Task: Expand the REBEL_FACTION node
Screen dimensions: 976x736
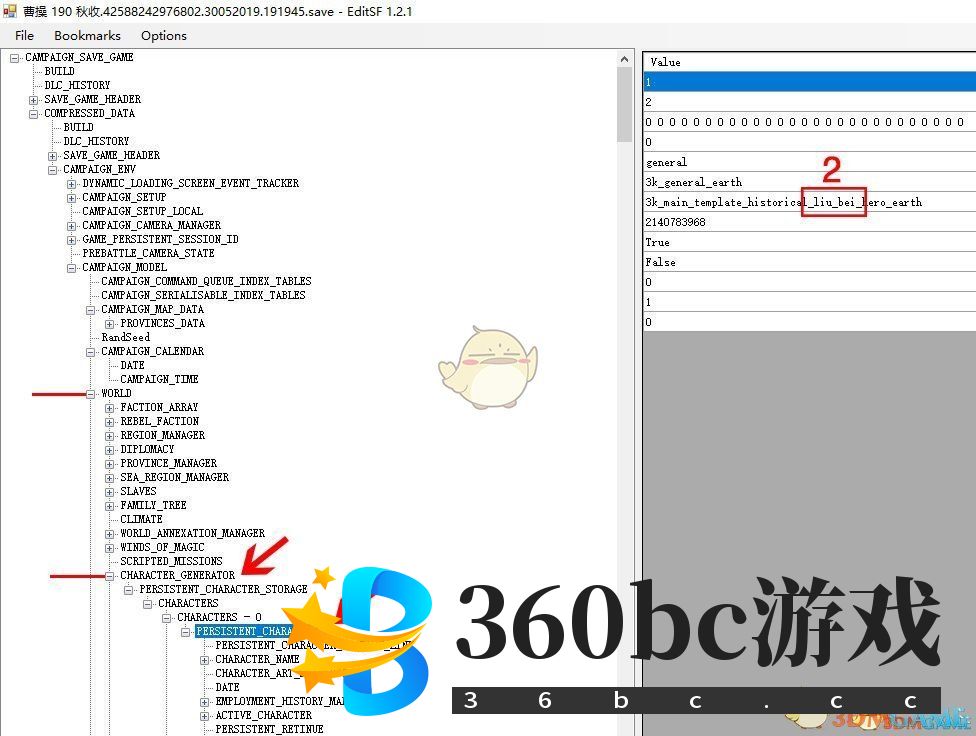Action: coord(110,422)
